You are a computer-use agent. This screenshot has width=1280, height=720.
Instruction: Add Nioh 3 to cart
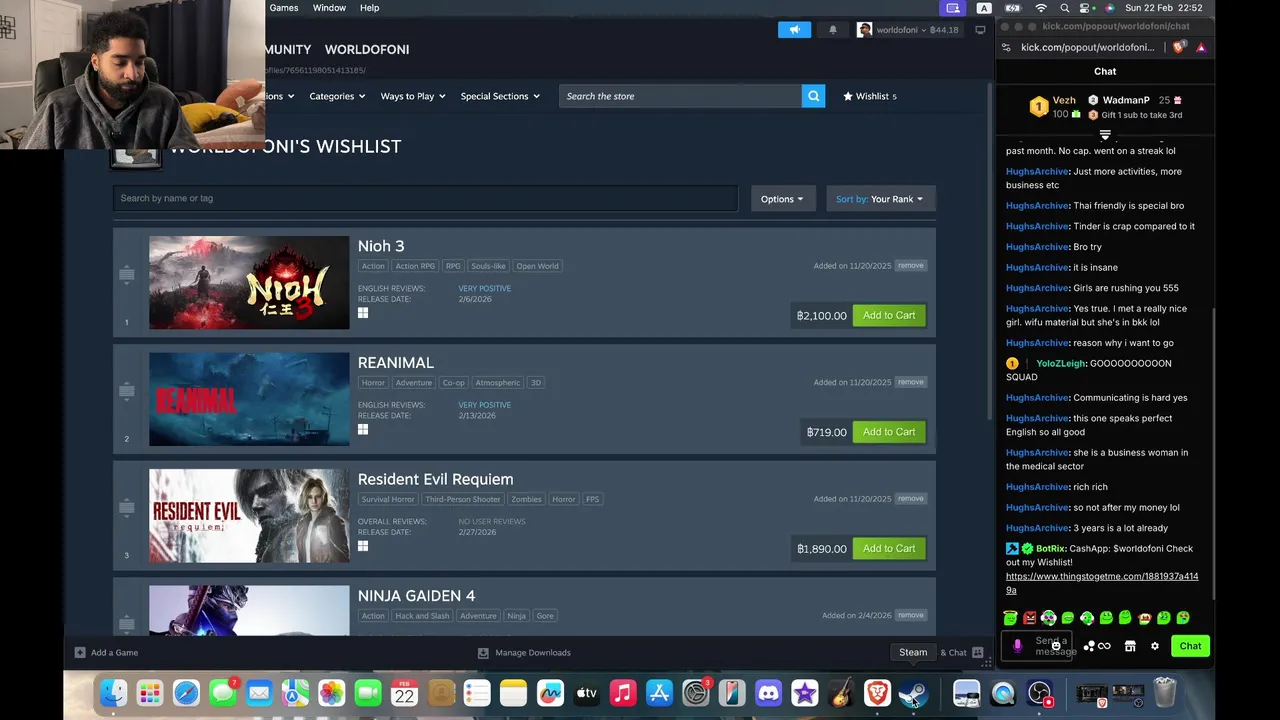tap(889, 315)
